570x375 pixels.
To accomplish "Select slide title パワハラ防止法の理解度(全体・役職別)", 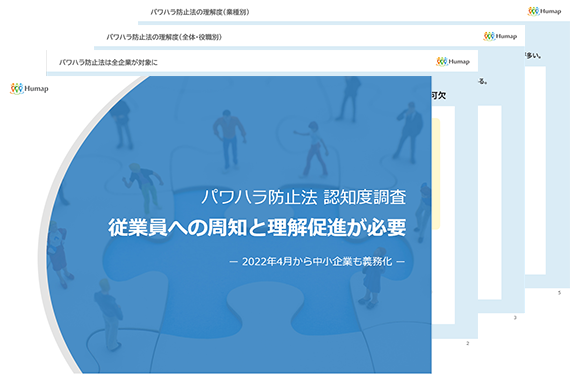I will click(164, 37).
